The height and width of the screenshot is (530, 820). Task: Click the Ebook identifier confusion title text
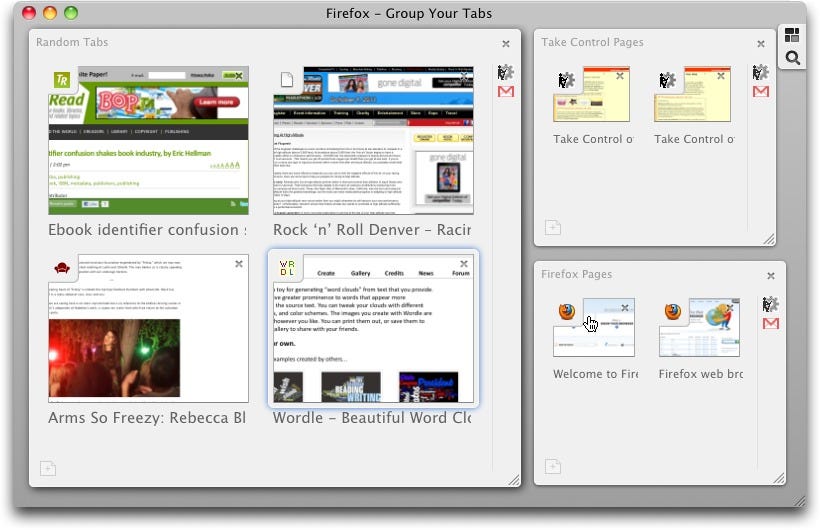pos(147,230)
